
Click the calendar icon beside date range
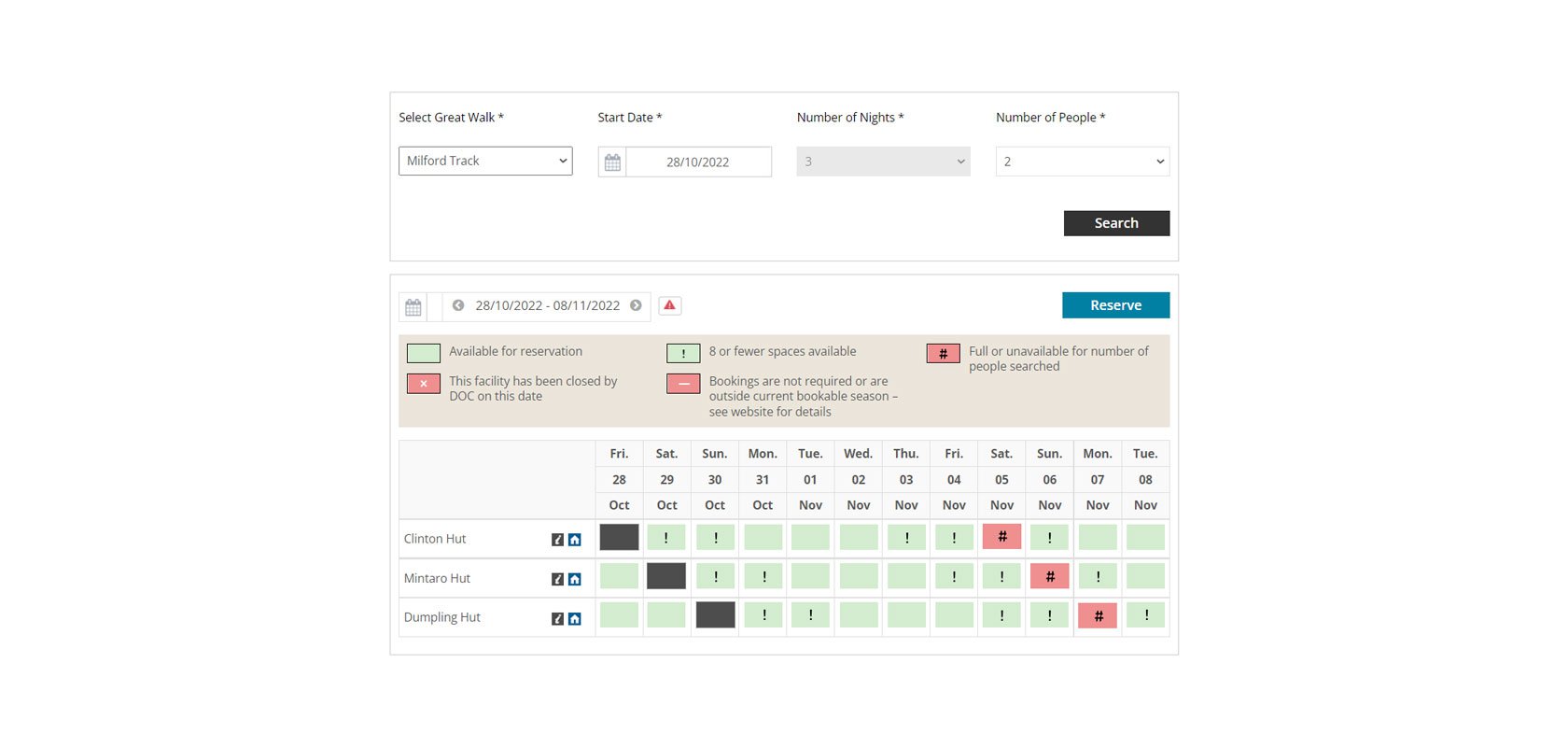coord(413,306)
